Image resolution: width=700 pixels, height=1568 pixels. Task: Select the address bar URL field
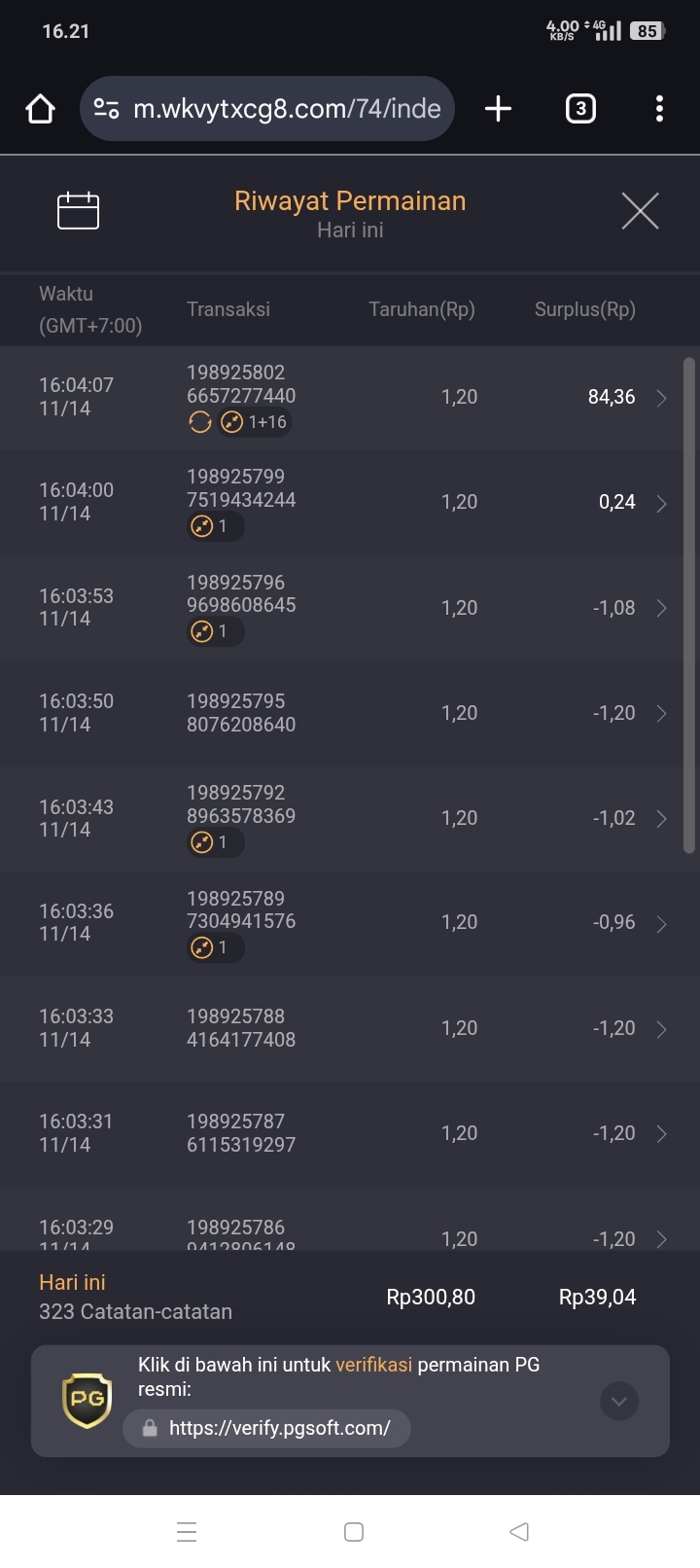click(x=287, y=109)
